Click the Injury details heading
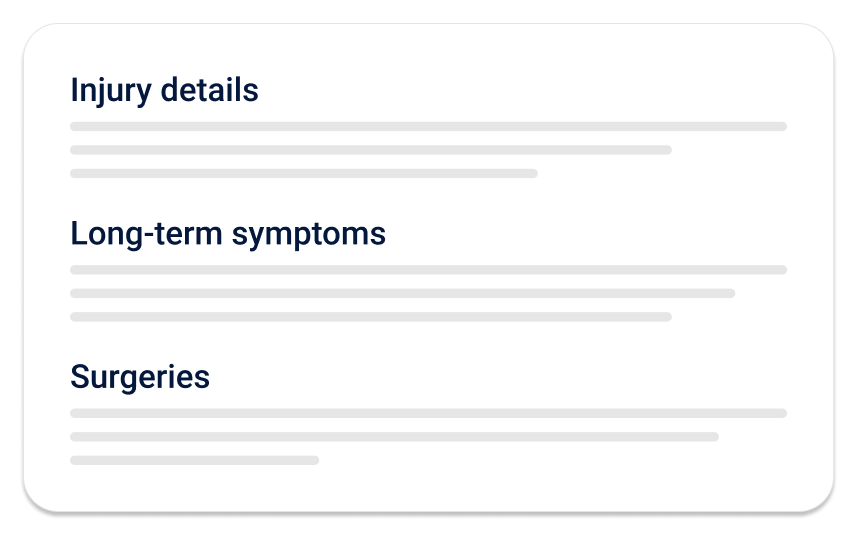Viewport: 857px width, 535px height. pyautogui.click(x=164, y=91)
